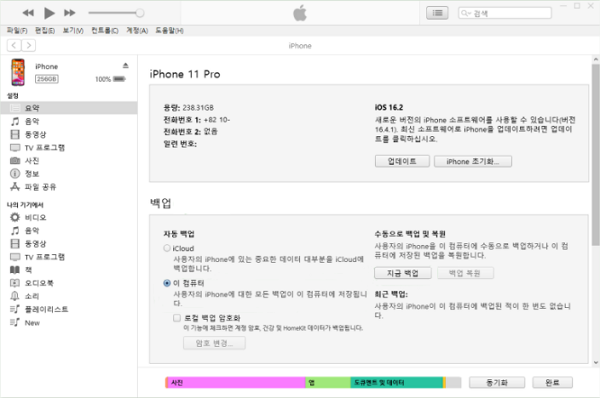
Task: Adjust the volume slider knob
Action: tap(140, 13)
